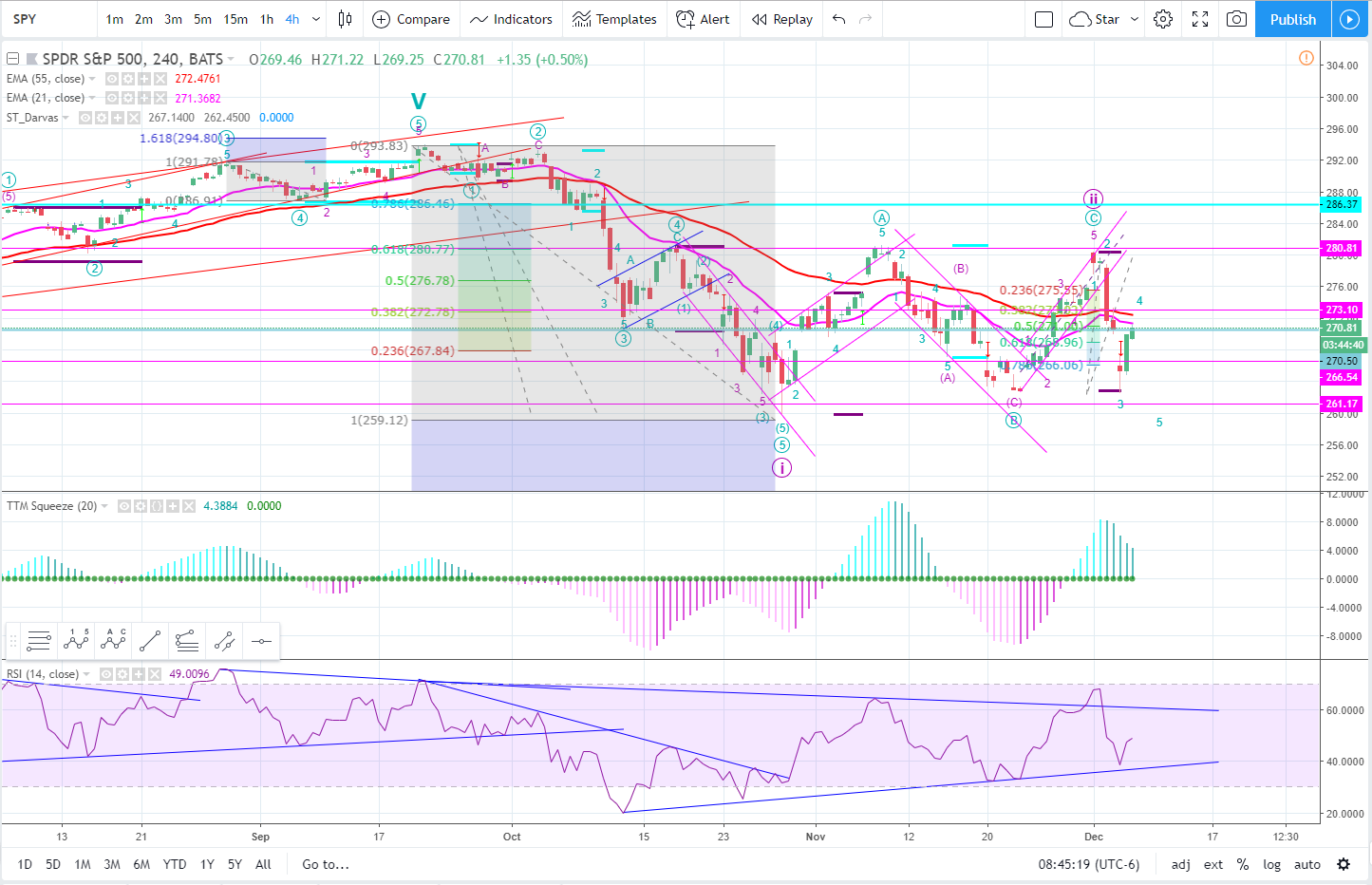The image size is (1372, 885).
Task: Toggle visibility of RSI (14, close)
Action: (x=105, y=674)
